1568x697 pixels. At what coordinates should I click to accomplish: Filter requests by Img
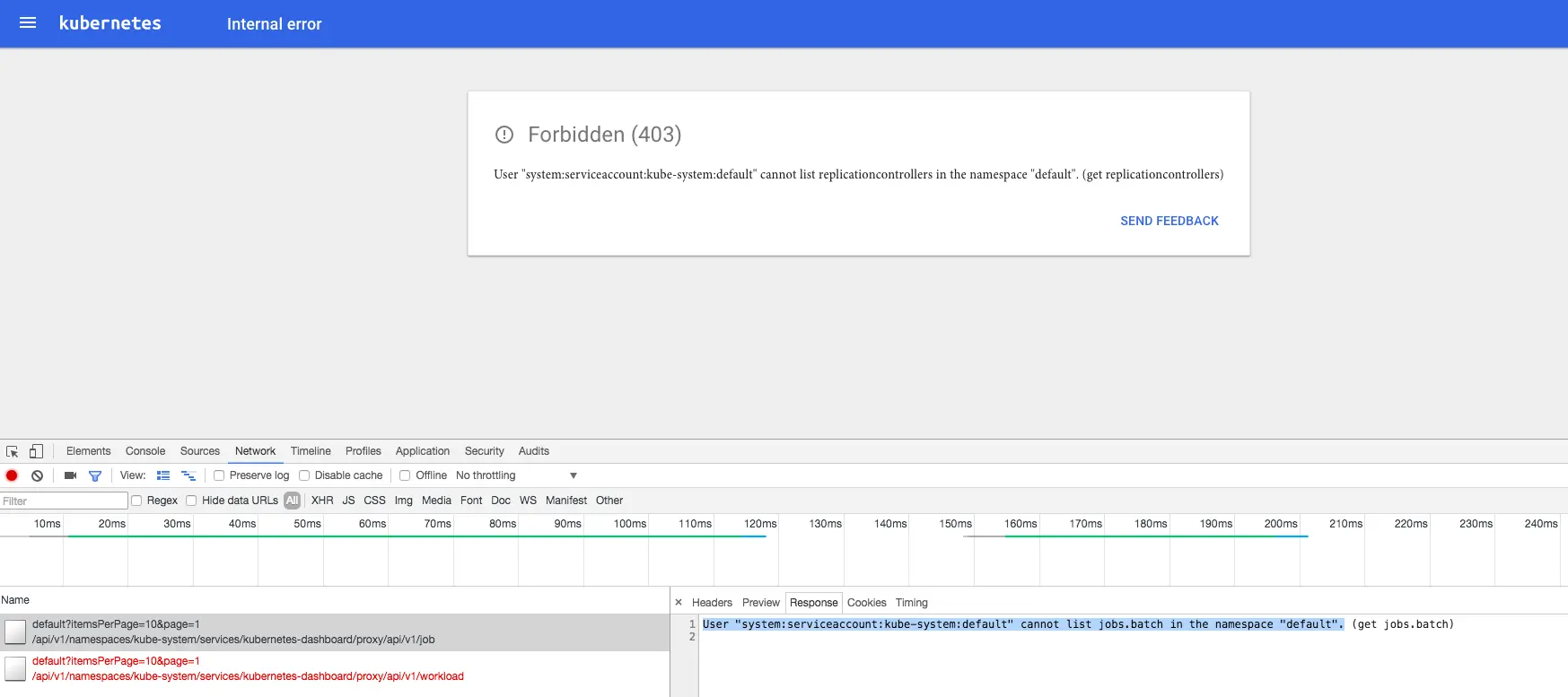404,501
